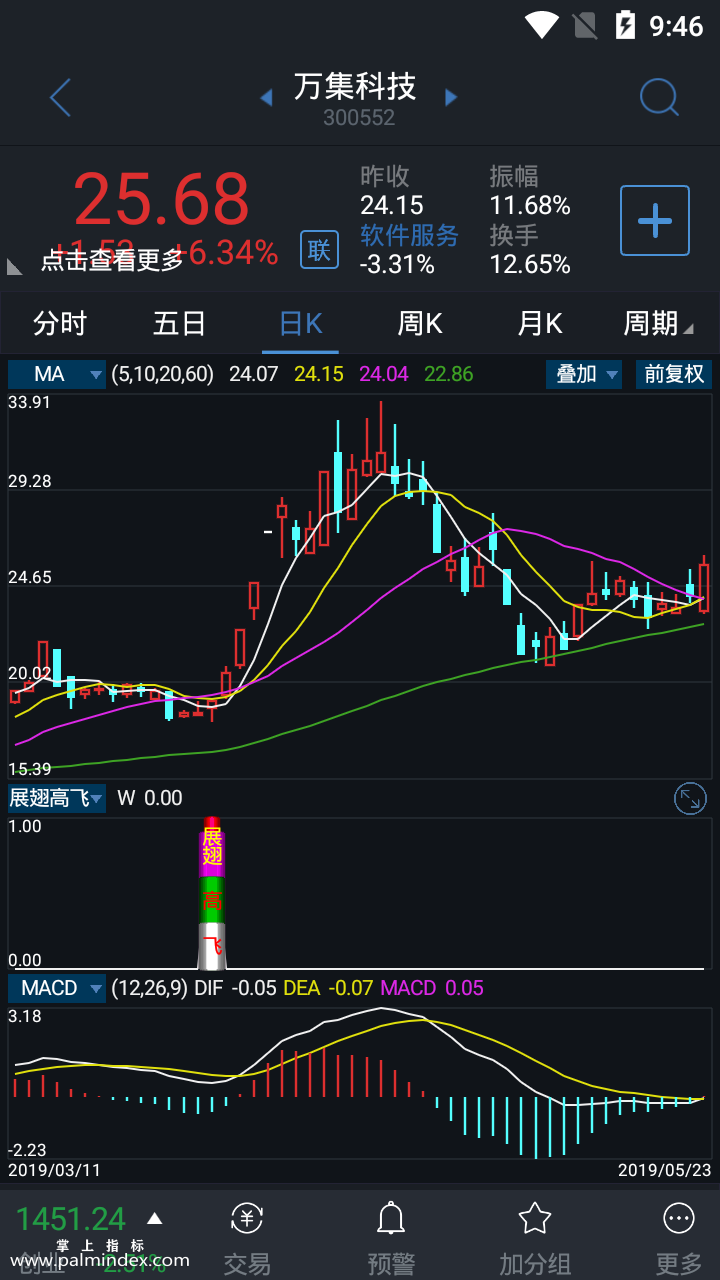This screenshot has height=1280, width=720.
Task: Open the 周期 period dropdown
Action: (x=658, y=324)
